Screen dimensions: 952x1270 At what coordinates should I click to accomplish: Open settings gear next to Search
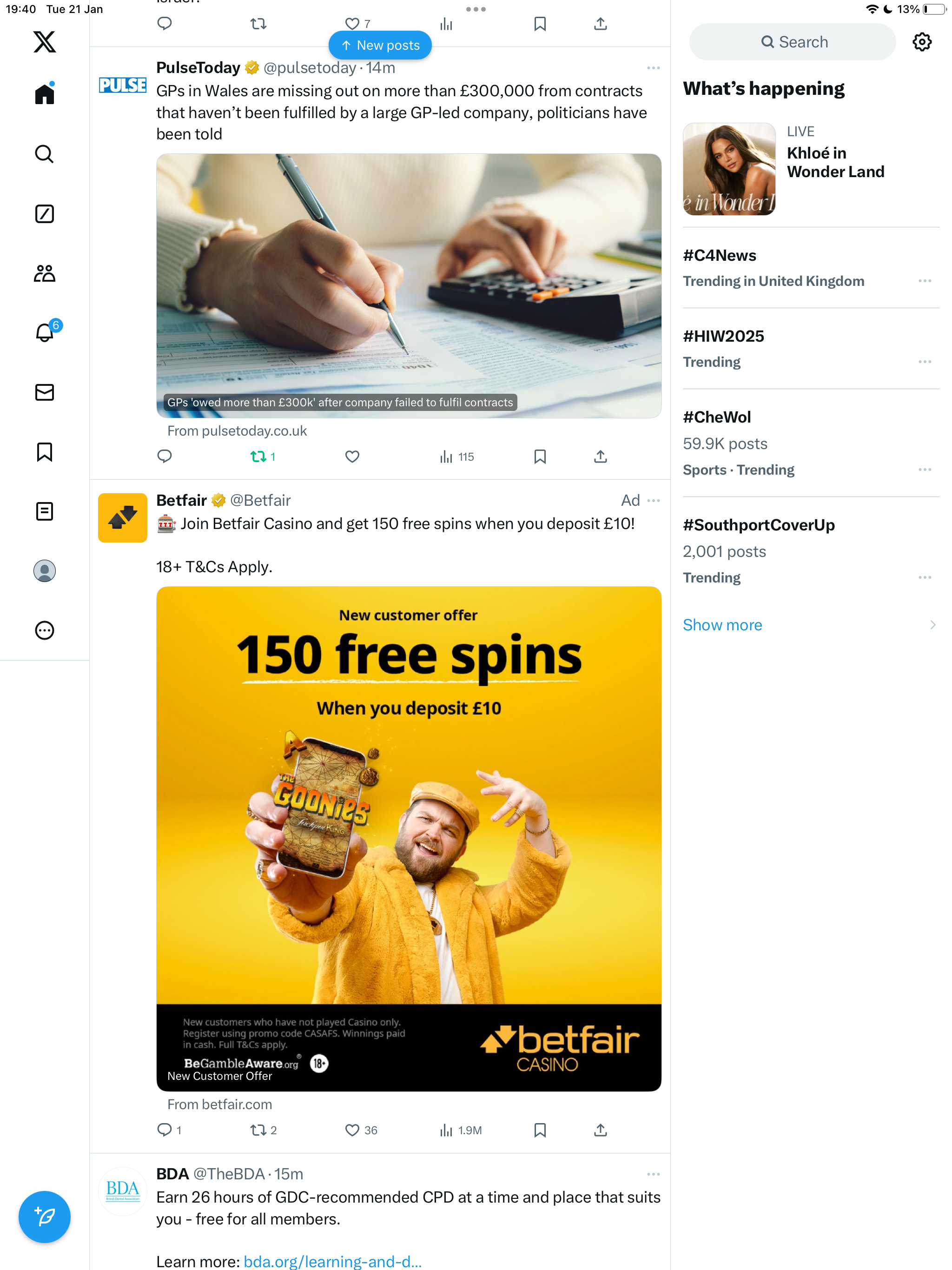(x=922, y=42)
